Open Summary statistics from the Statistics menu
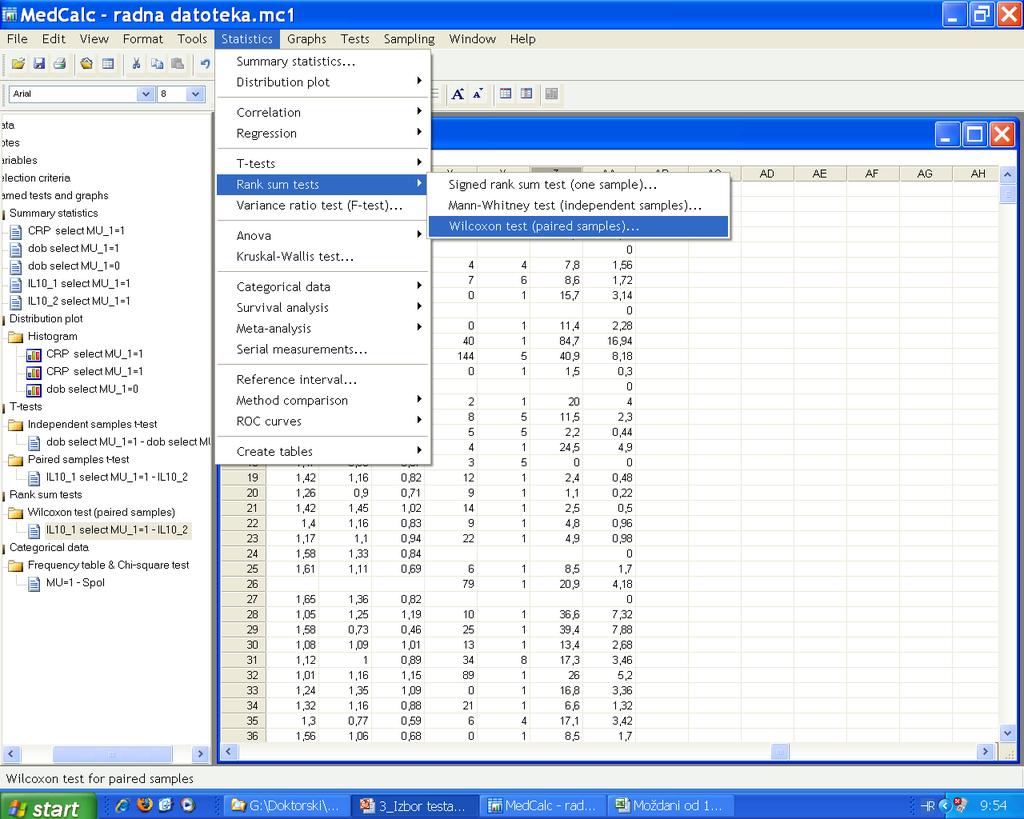 (323, 61)
